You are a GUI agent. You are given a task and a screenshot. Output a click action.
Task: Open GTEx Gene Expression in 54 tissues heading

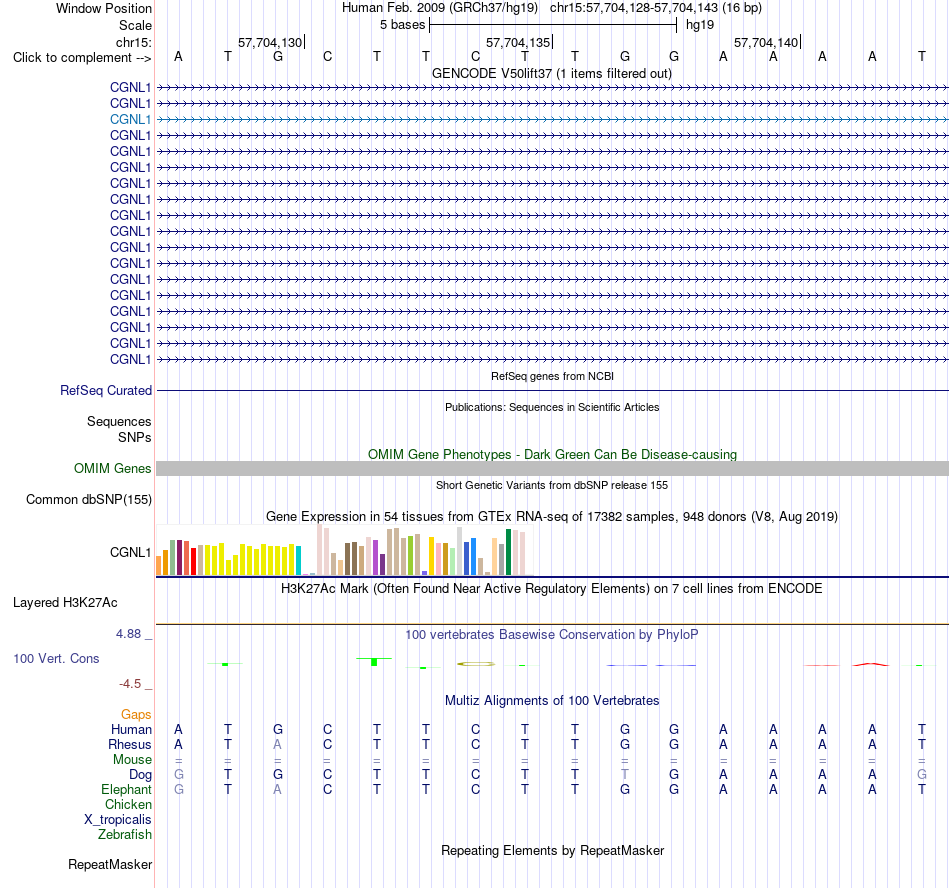coord(552,516)
